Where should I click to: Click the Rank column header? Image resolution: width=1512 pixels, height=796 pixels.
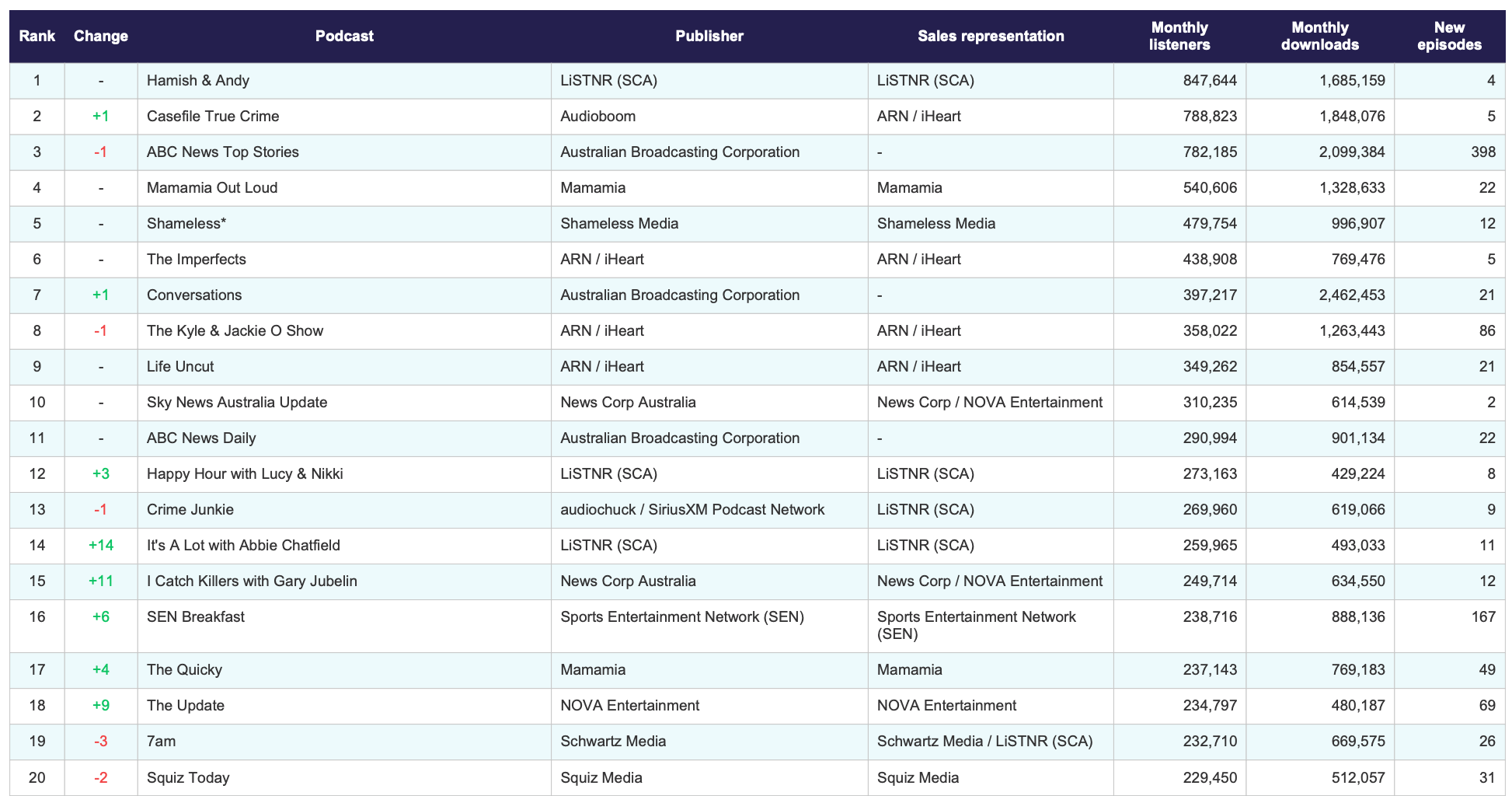[37, 37]
